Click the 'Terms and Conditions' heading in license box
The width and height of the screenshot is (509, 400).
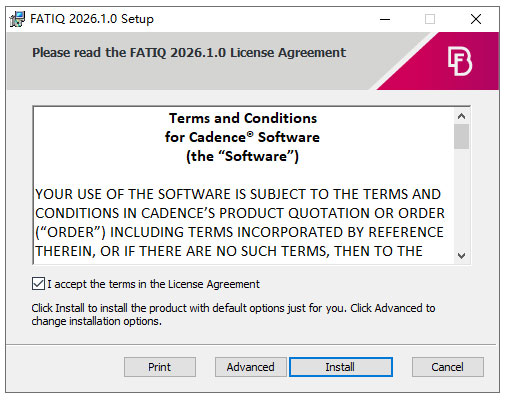point(243,118)
